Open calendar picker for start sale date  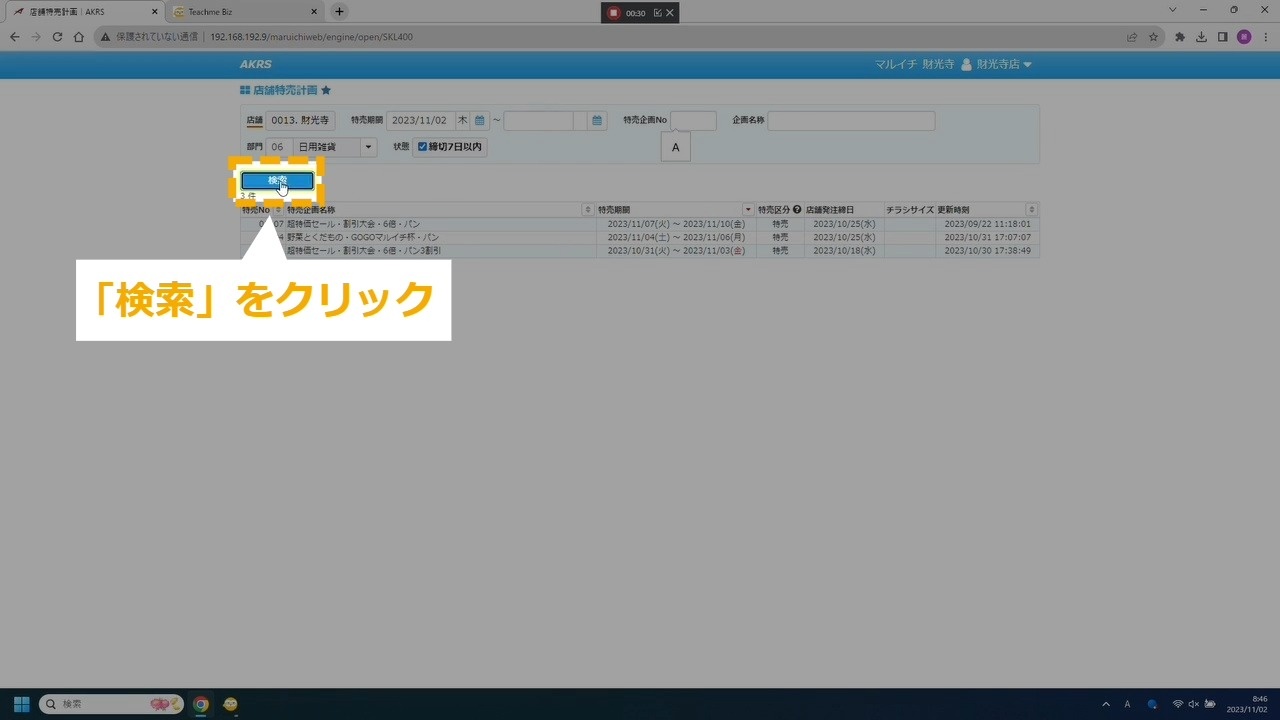click(x=480, y=121)
